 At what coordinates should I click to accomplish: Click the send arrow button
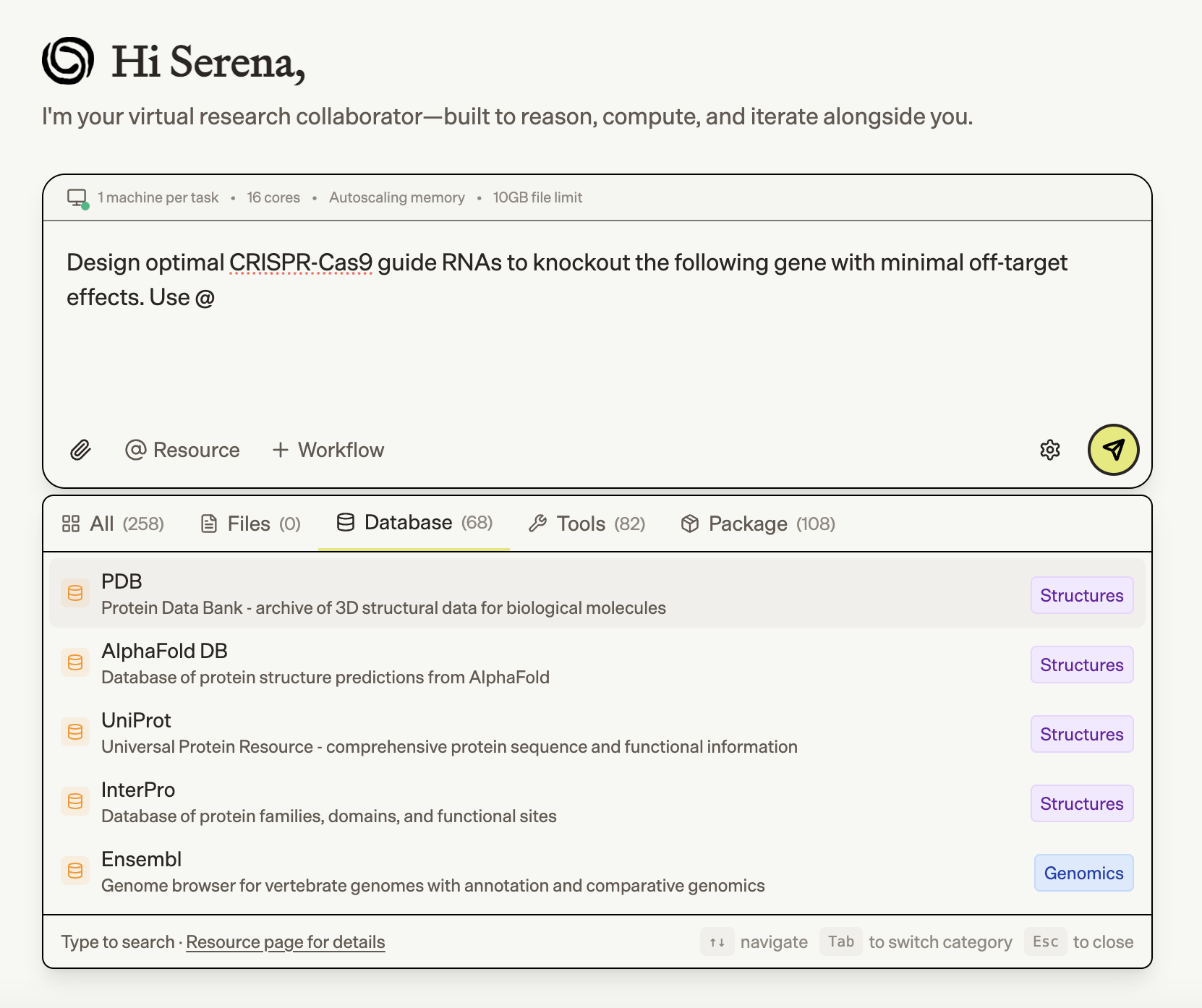1114,450
